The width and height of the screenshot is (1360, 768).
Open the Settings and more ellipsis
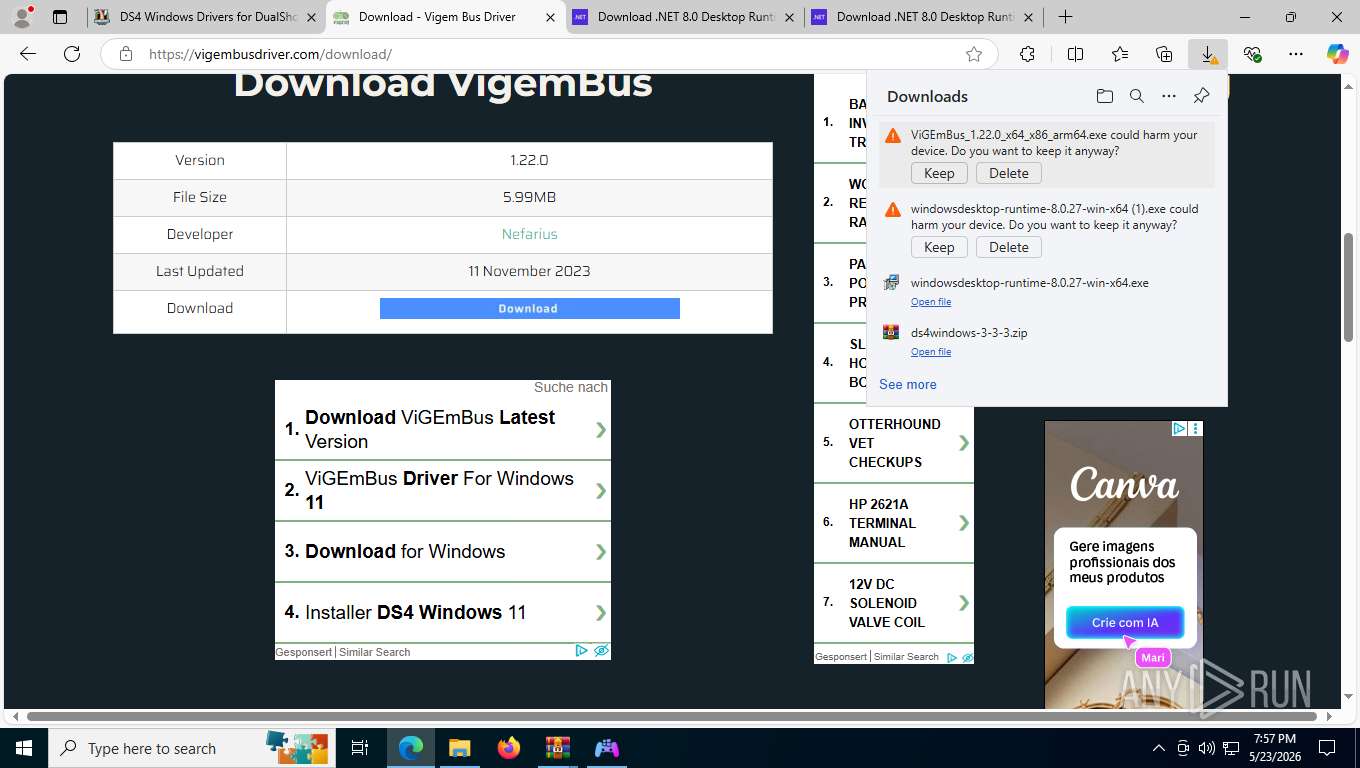(1296, 54)
